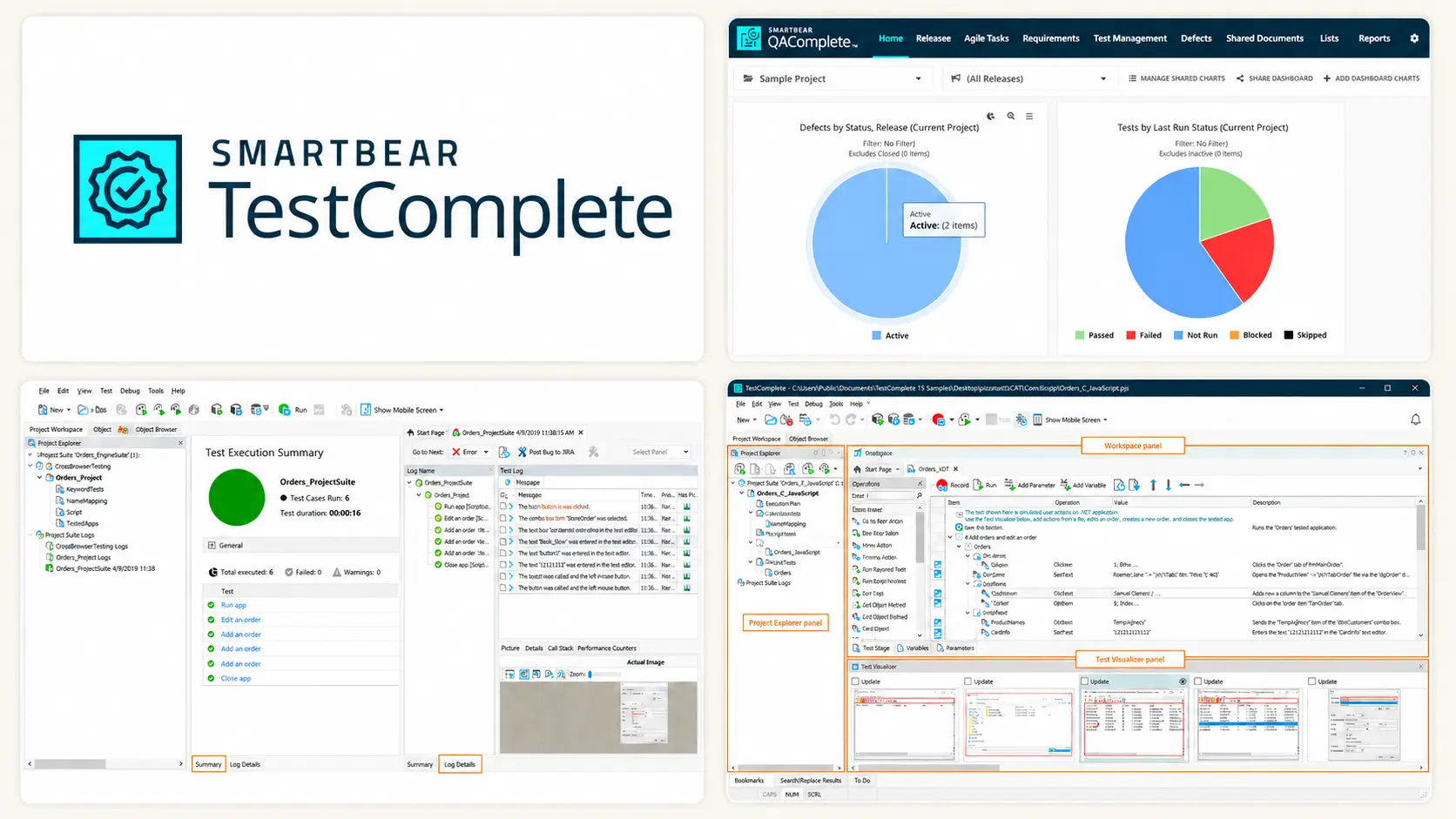Collapse the Orders_C_JavaScript node in Project Explorer

click(742, 493)
